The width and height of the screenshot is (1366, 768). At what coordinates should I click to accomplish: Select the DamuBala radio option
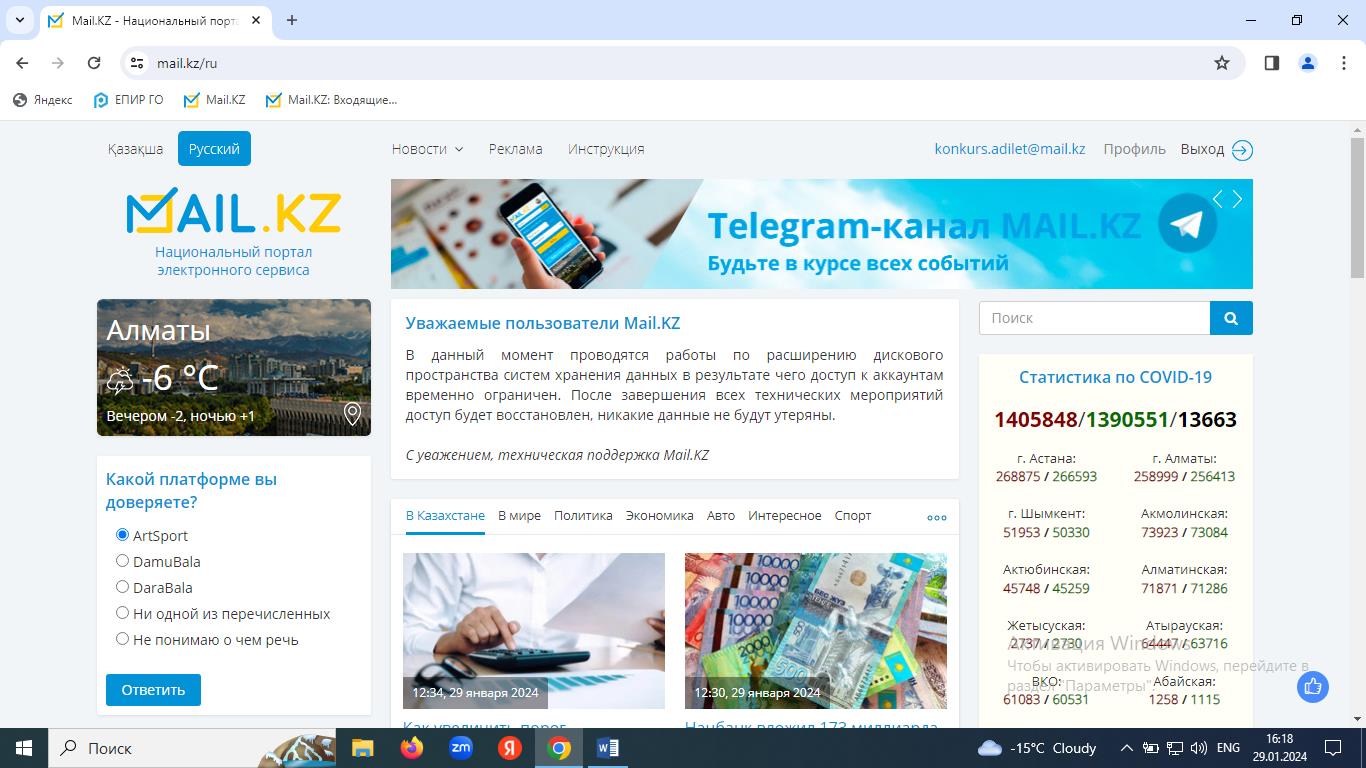coord(123,561)
